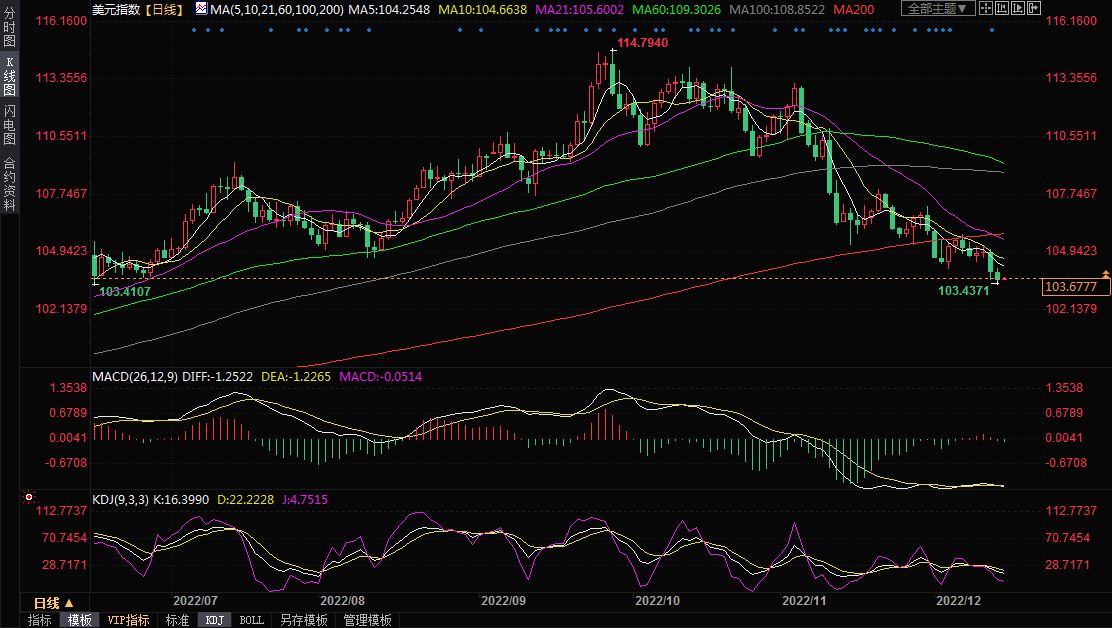Select the BOLL indicator tab

tap(252, 620)
